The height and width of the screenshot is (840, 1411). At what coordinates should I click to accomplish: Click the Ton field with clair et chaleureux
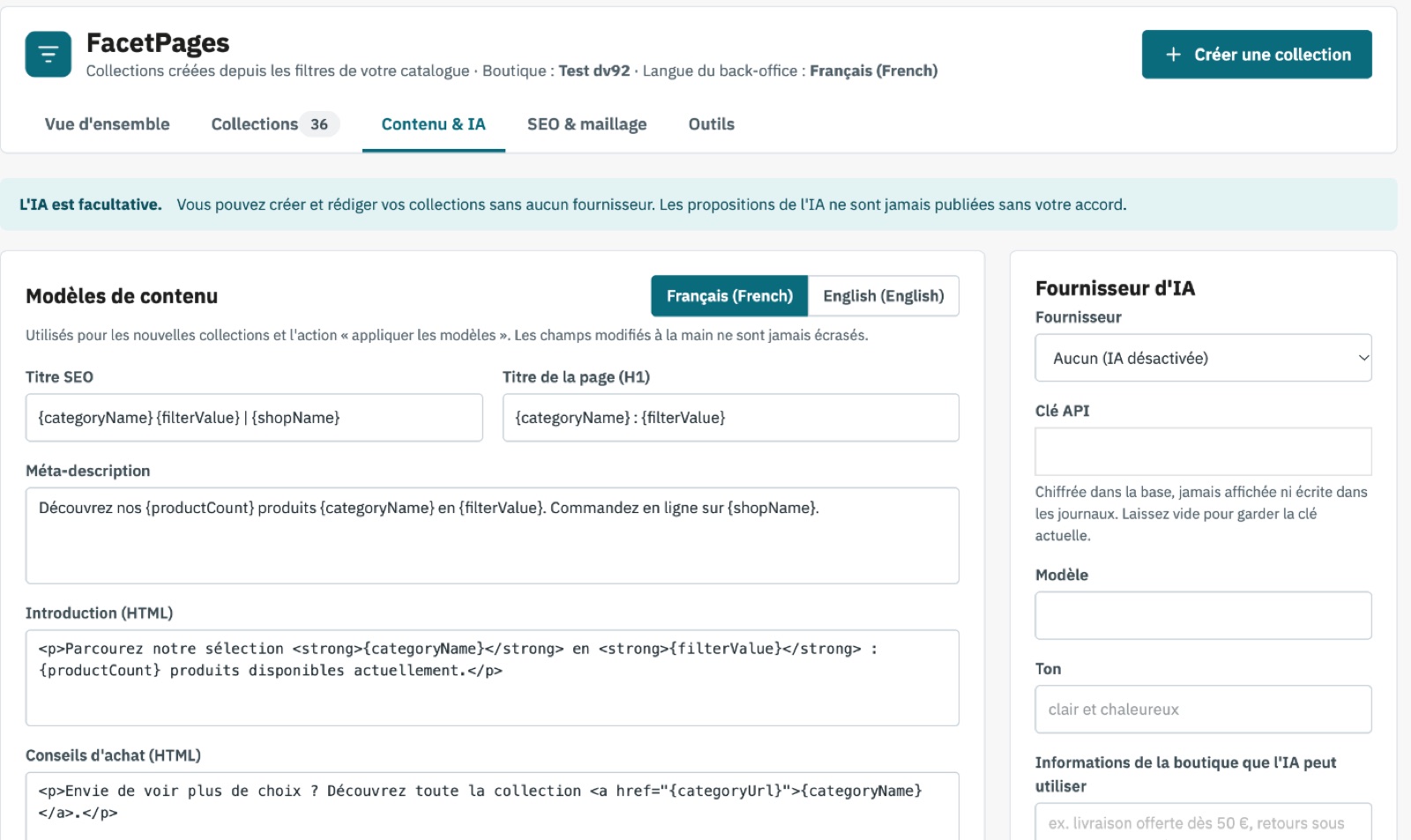pos(1203,710)
